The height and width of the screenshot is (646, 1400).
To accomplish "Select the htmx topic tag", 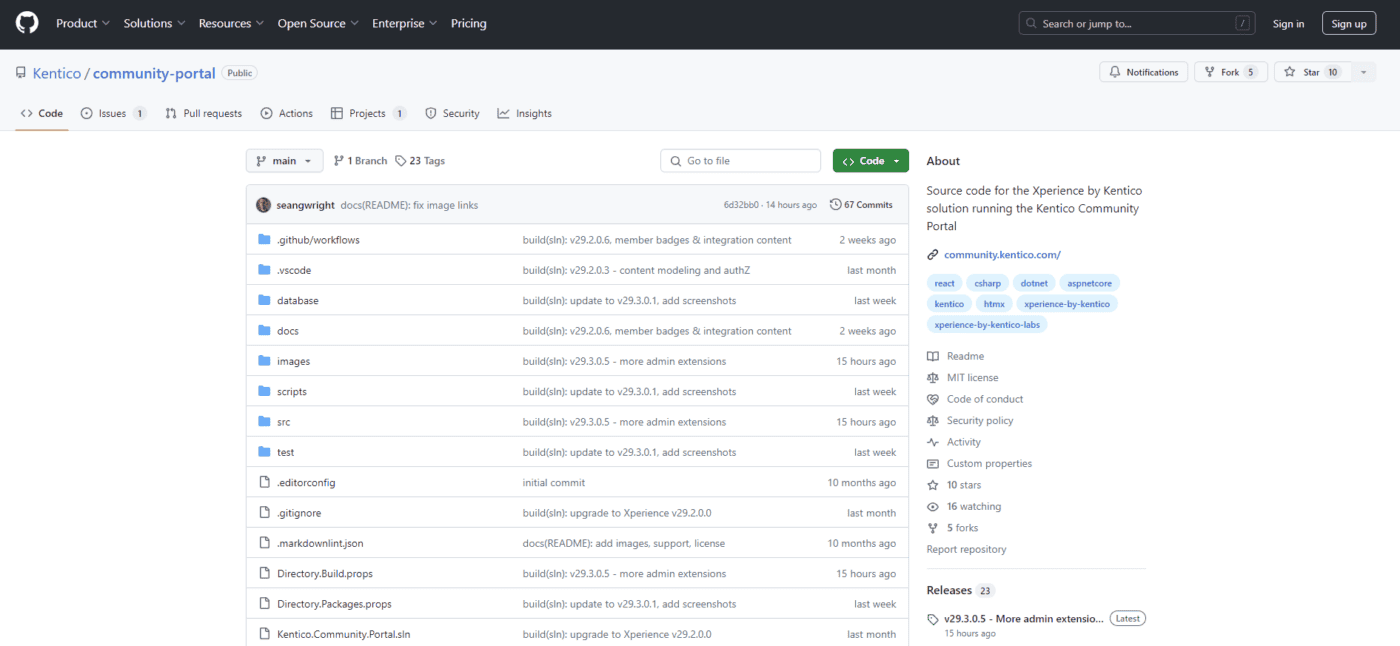I will tap(994, 304).
